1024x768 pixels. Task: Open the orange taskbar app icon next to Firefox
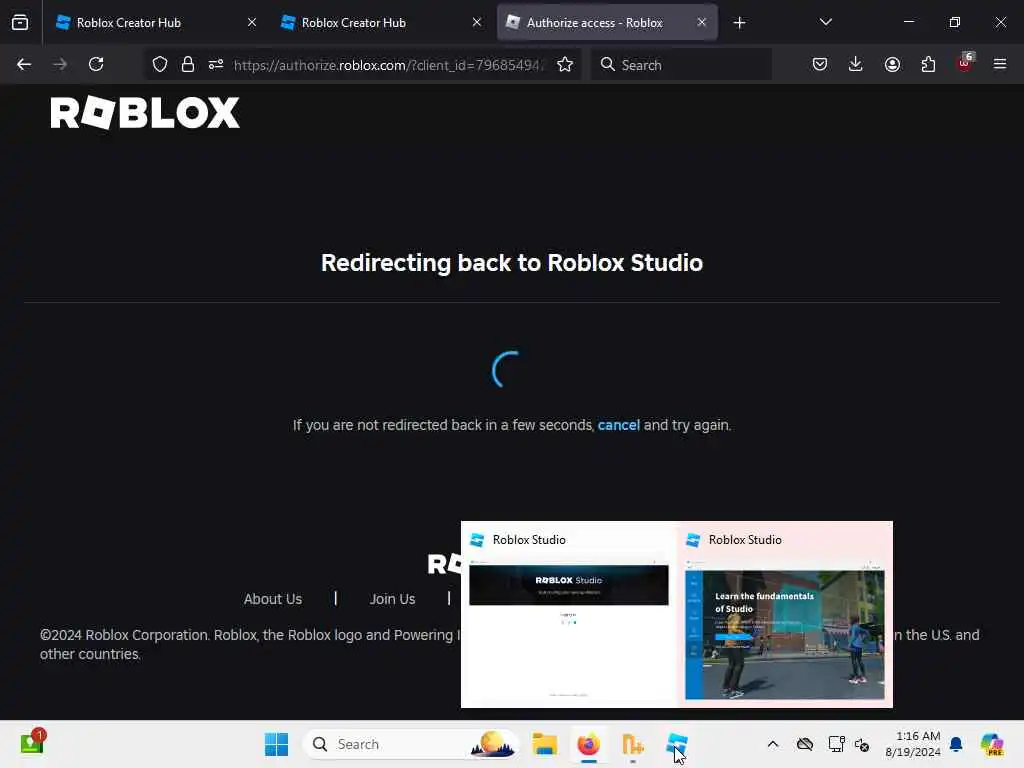(633, 744)
